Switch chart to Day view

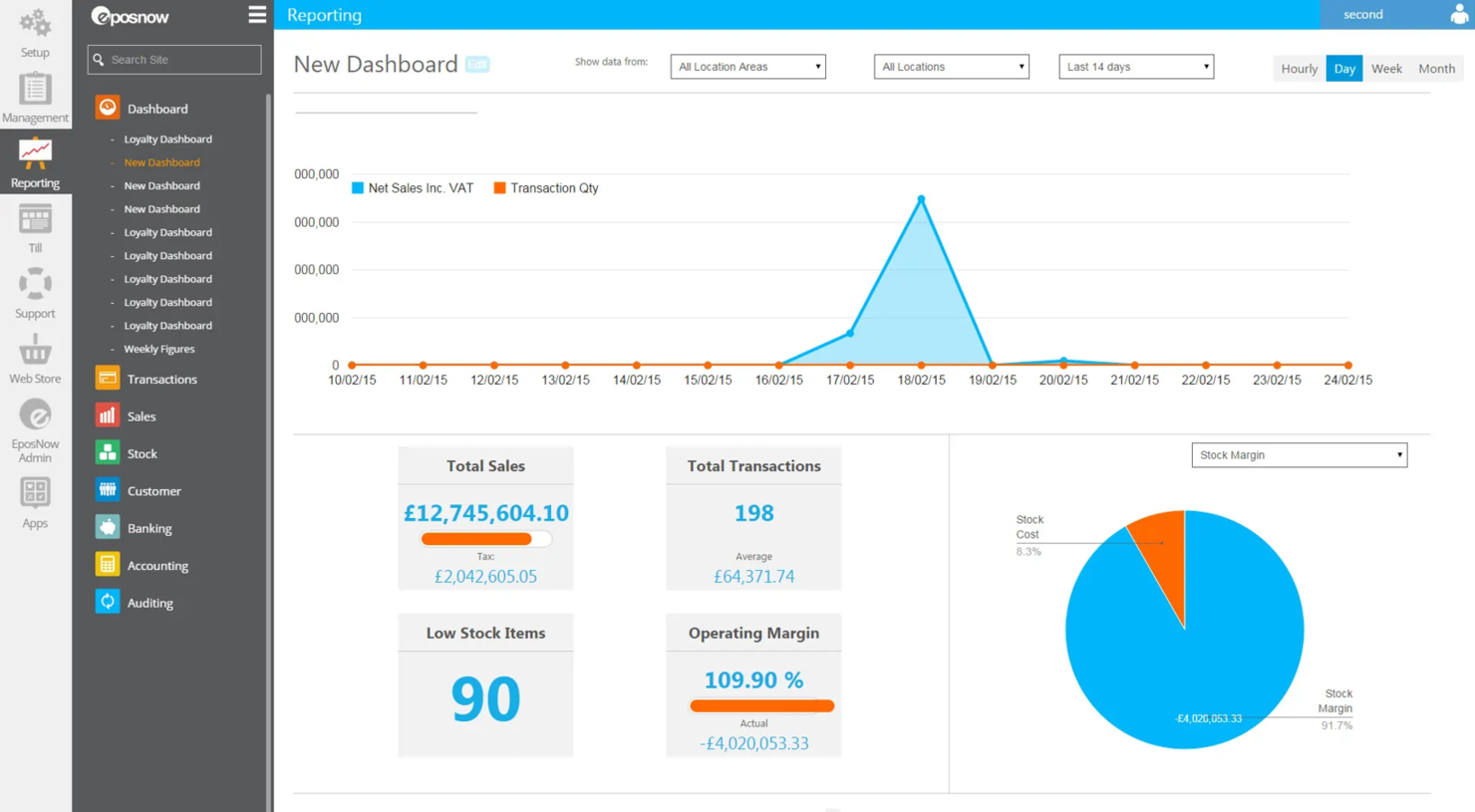[1344, 69]
